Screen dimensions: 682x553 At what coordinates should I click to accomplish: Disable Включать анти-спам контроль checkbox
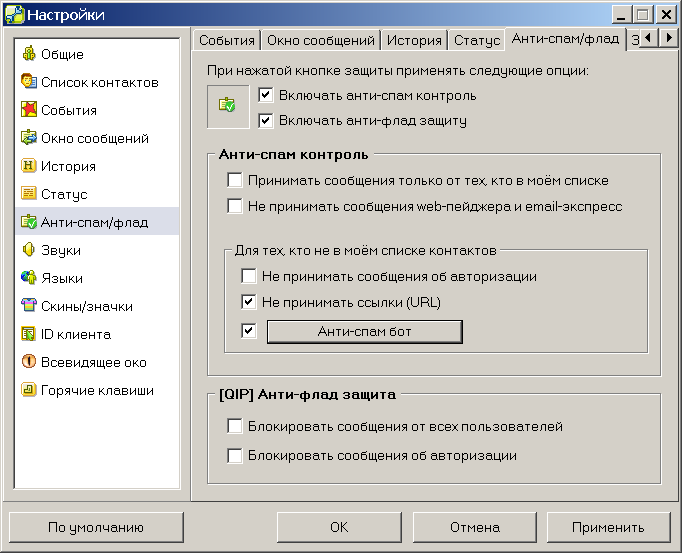coord(265,96)
